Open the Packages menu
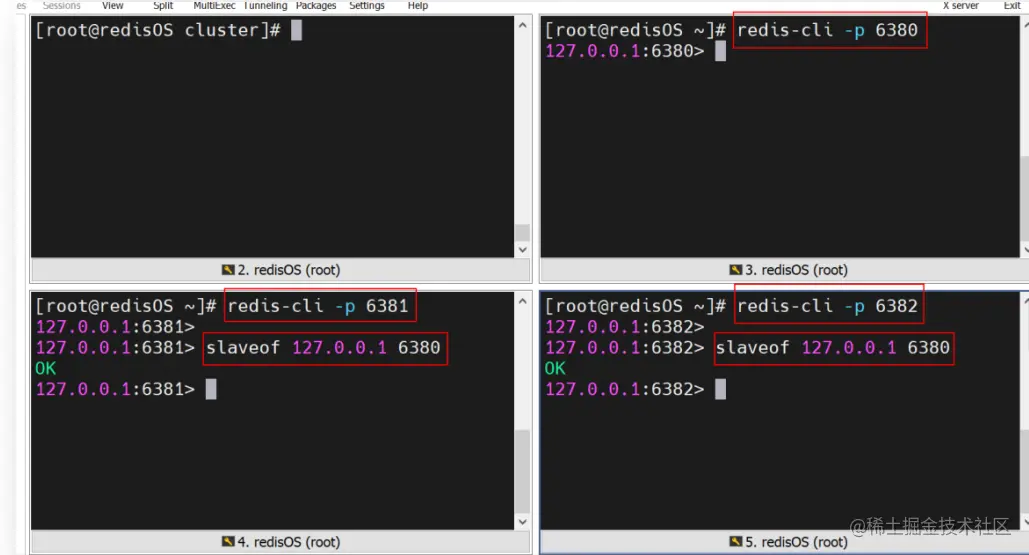 (316, 5)
